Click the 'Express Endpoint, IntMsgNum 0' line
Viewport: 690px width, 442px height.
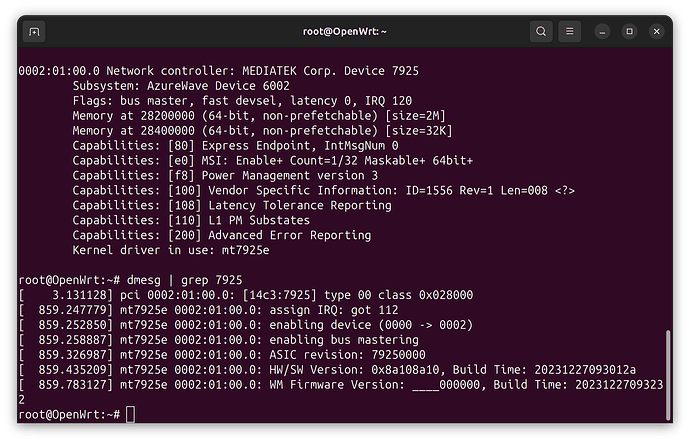[235, 146]
